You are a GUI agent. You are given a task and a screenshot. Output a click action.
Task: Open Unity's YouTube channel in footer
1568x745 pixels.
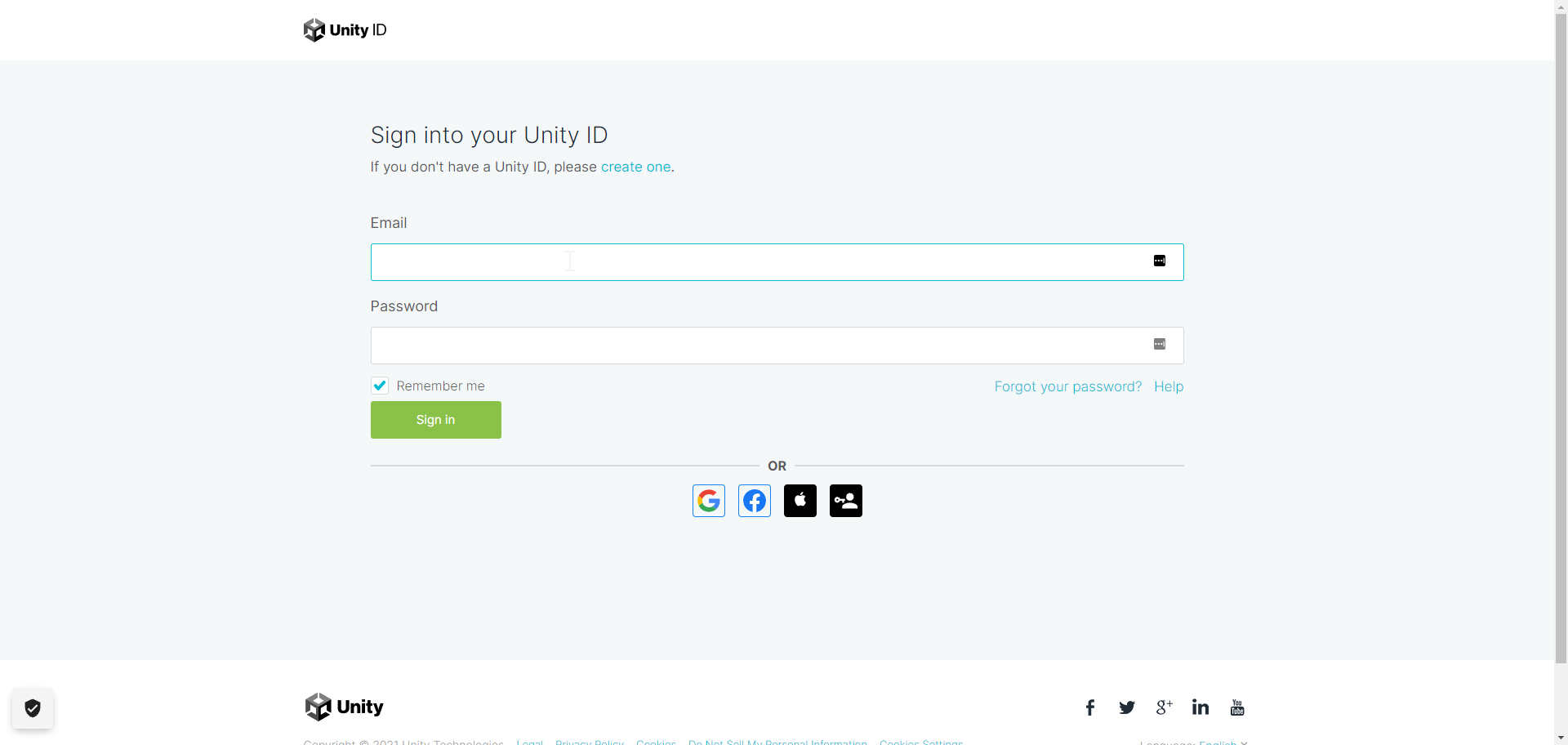pyautogui.click(x=1237, y=707)
